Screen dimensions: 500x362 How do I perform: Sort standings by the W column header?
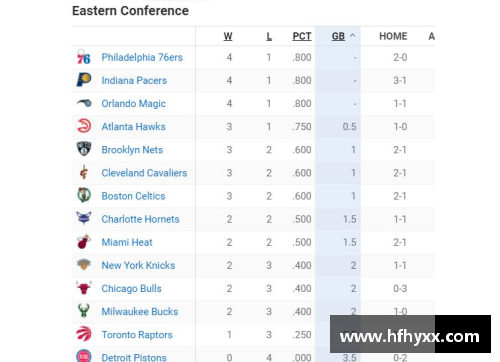coord(228,36)
